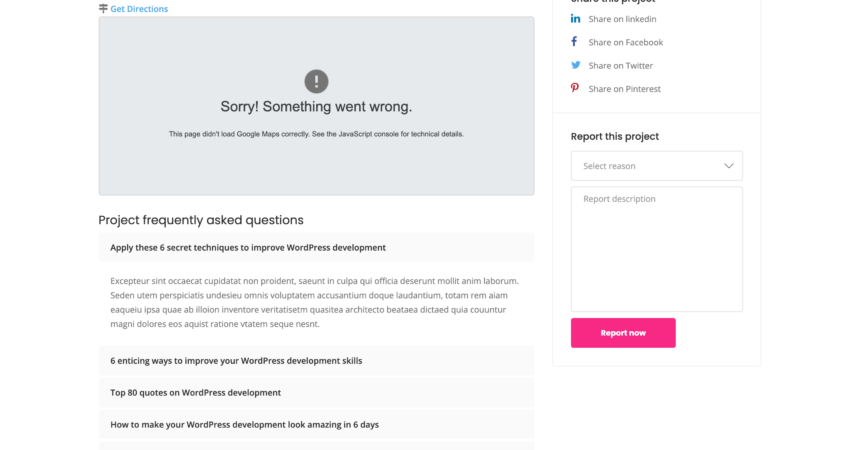Click the Facebook share icon

click(575, 42)
